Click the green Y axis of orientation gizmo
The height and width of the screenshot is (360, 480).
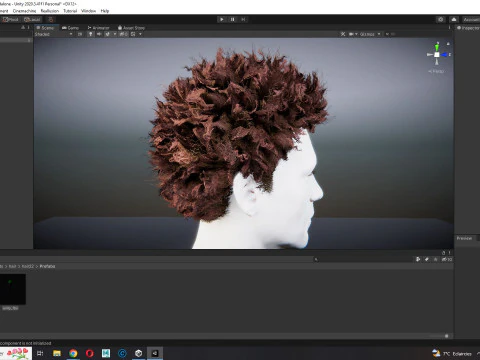[x=437, y=47]
